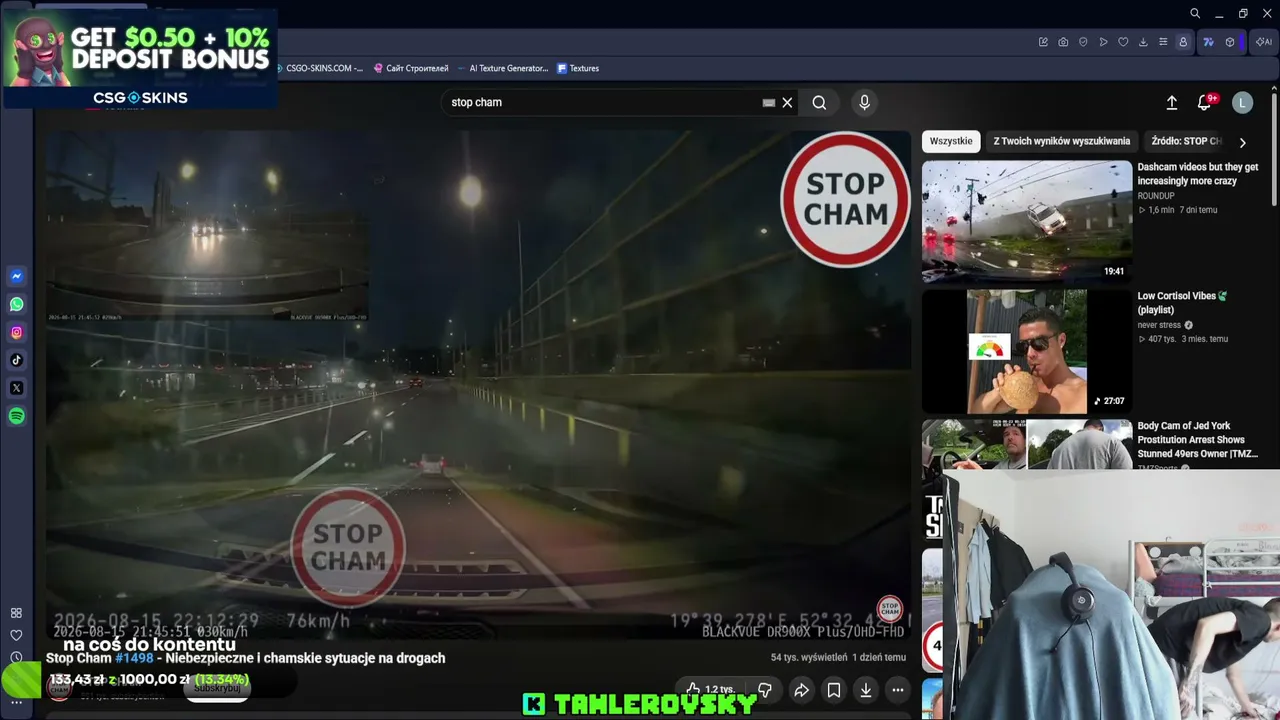The height and width of the screenshot is (720, 1280).
Task: Open the browser send/flow arrow icon
Action: tap(1103, 42)
